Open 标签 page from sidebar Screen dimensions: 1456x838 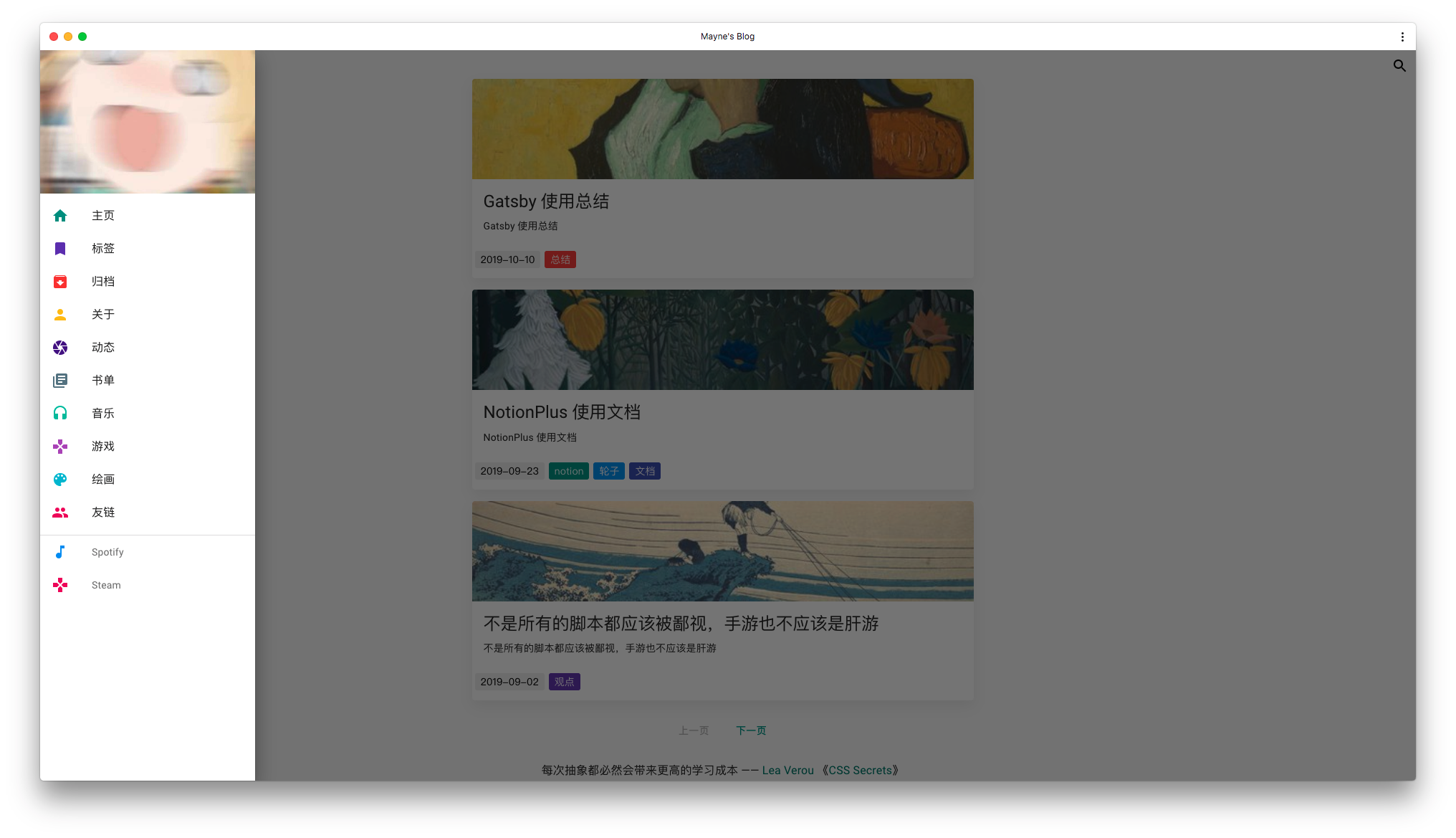148,249
